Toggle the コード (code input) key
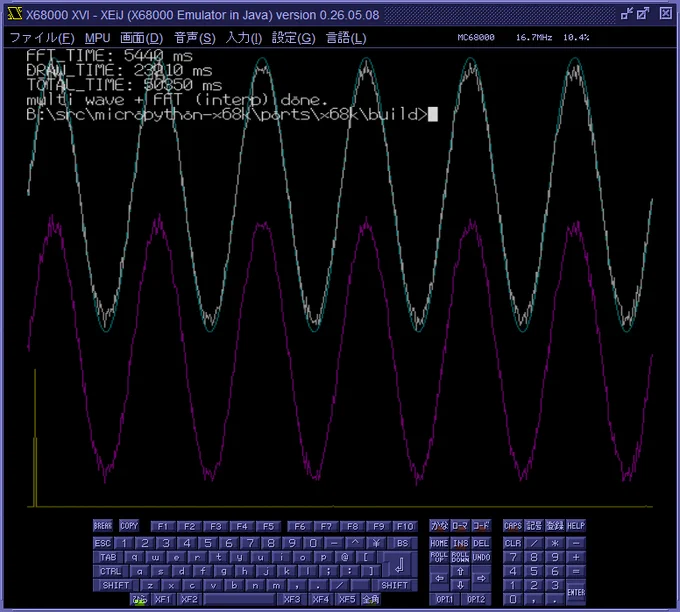Screen dimensions: 680x612 tap(481, 526)
